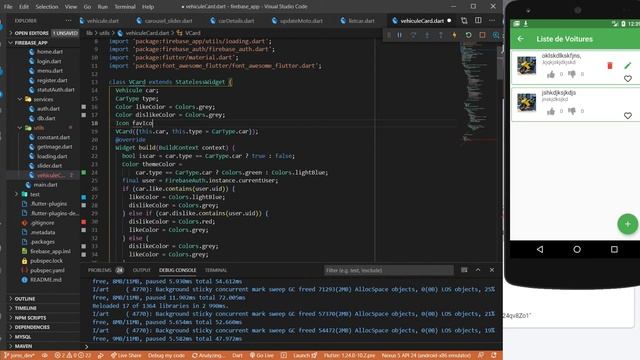Expand the NPM SCRIPTS section

point(43,318)
